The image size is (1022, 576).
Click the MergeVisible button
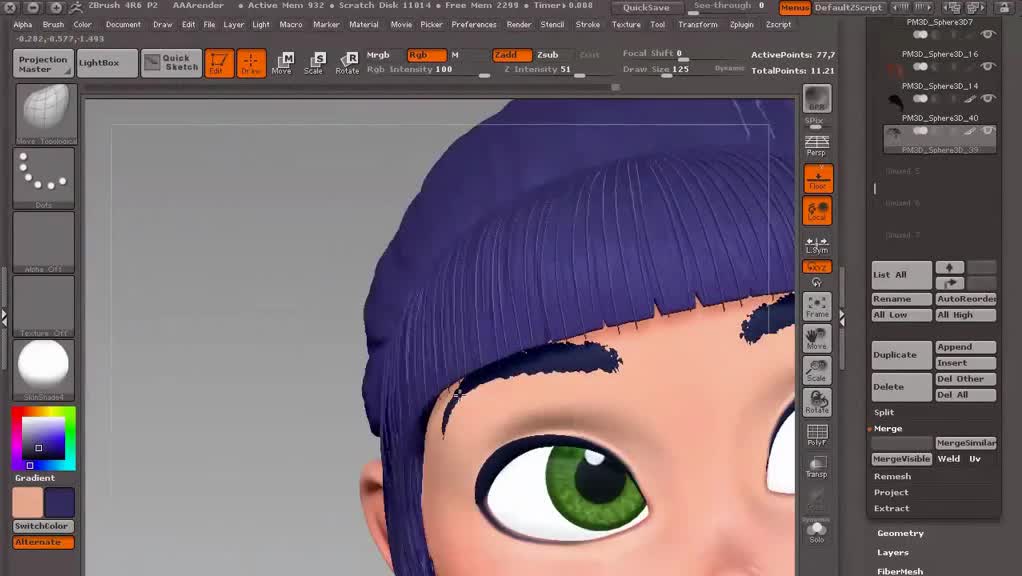[901, 459]
